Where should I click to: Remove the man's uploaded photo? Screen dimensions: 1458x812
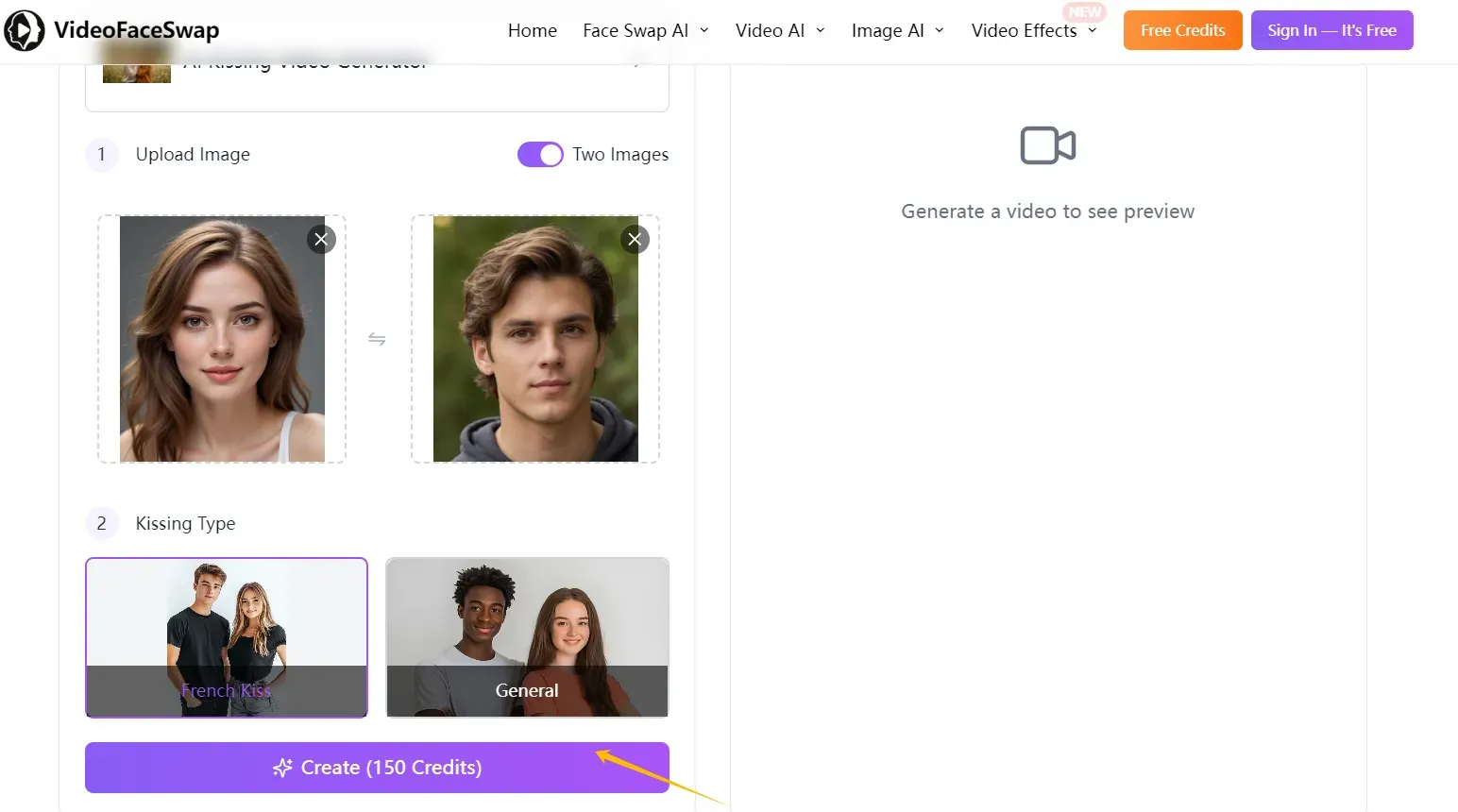[635, 239]
